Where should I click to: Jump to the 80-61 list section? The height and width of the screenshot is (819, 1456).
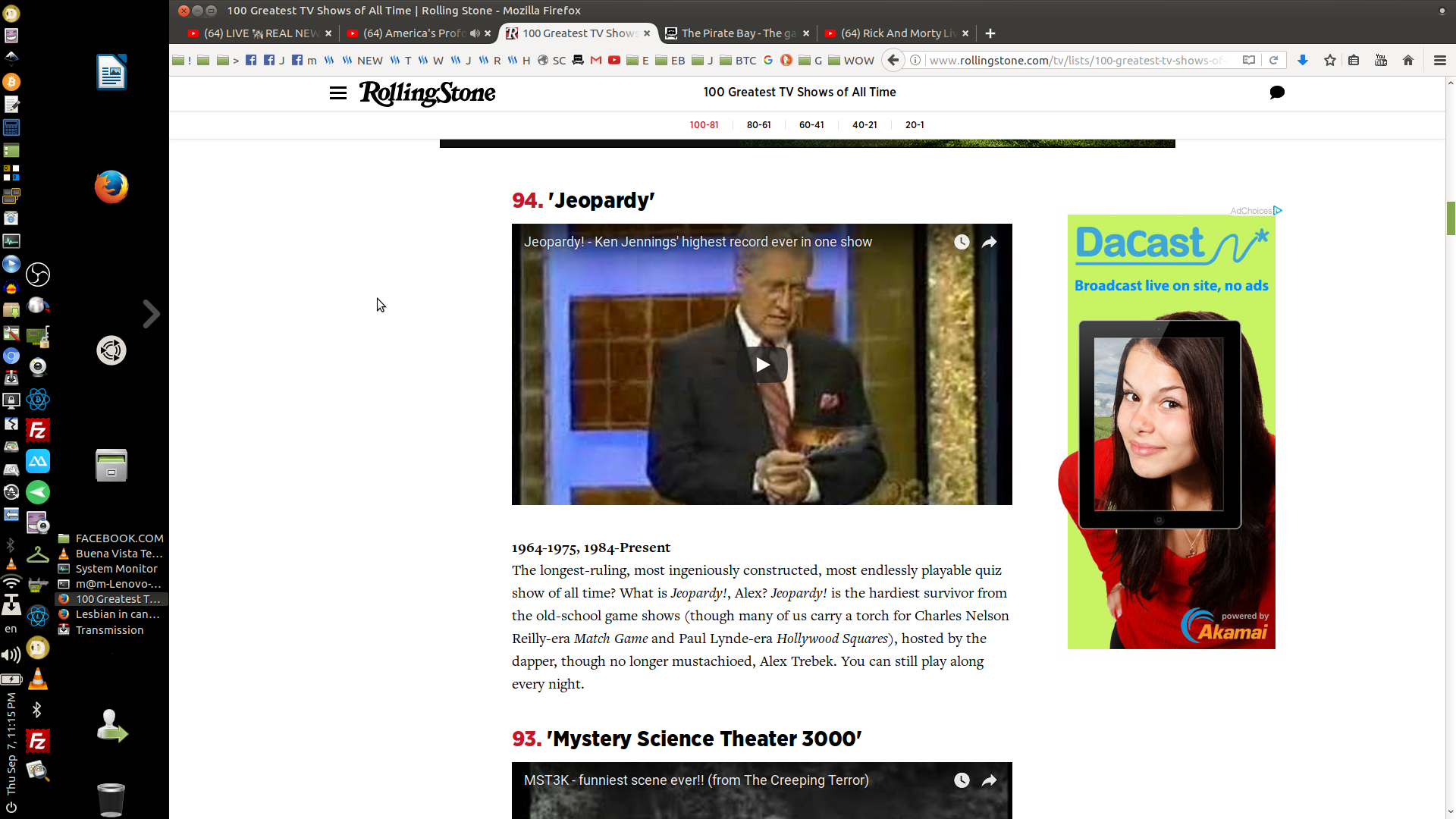point(758,125)
